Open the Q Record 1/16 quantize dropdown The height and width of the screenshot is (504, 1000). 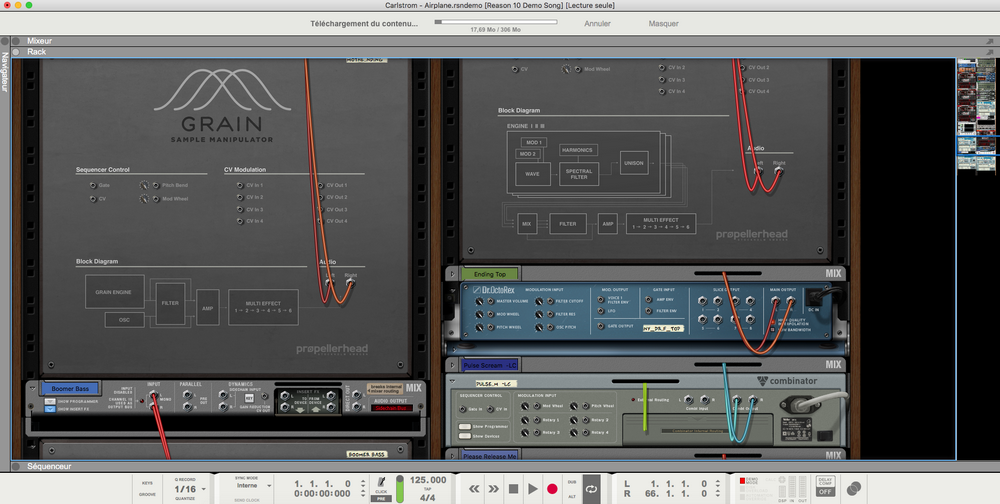190,489
